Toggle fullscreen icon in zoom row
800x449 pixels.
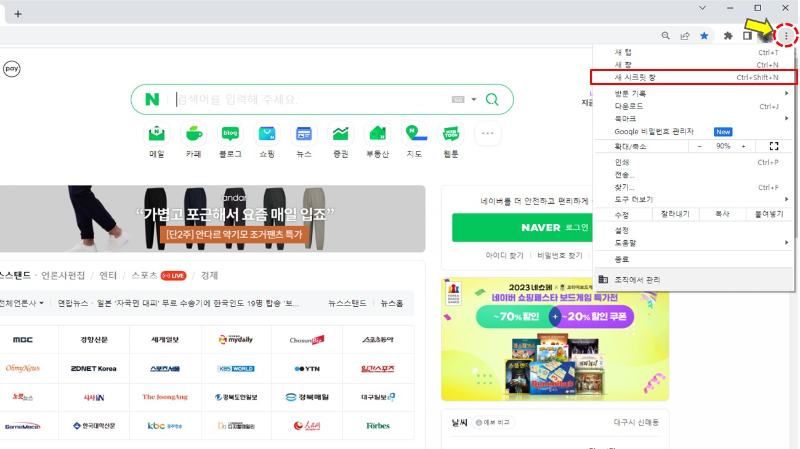pos(773,146)
